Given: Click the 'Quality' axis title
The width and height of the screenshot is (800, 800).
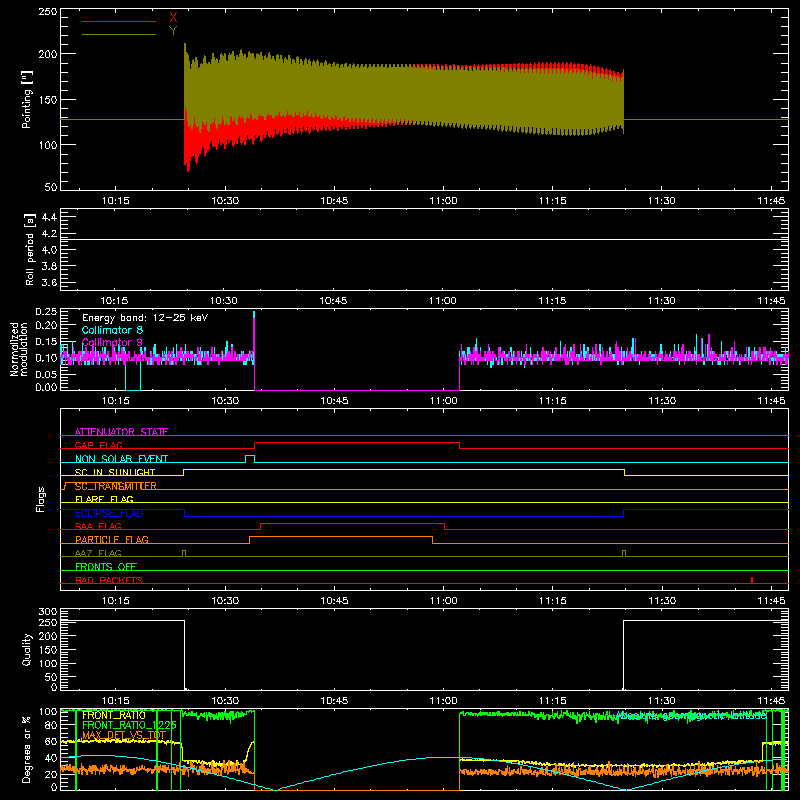Looking at the screenshot, I should [x=27, y=649].
